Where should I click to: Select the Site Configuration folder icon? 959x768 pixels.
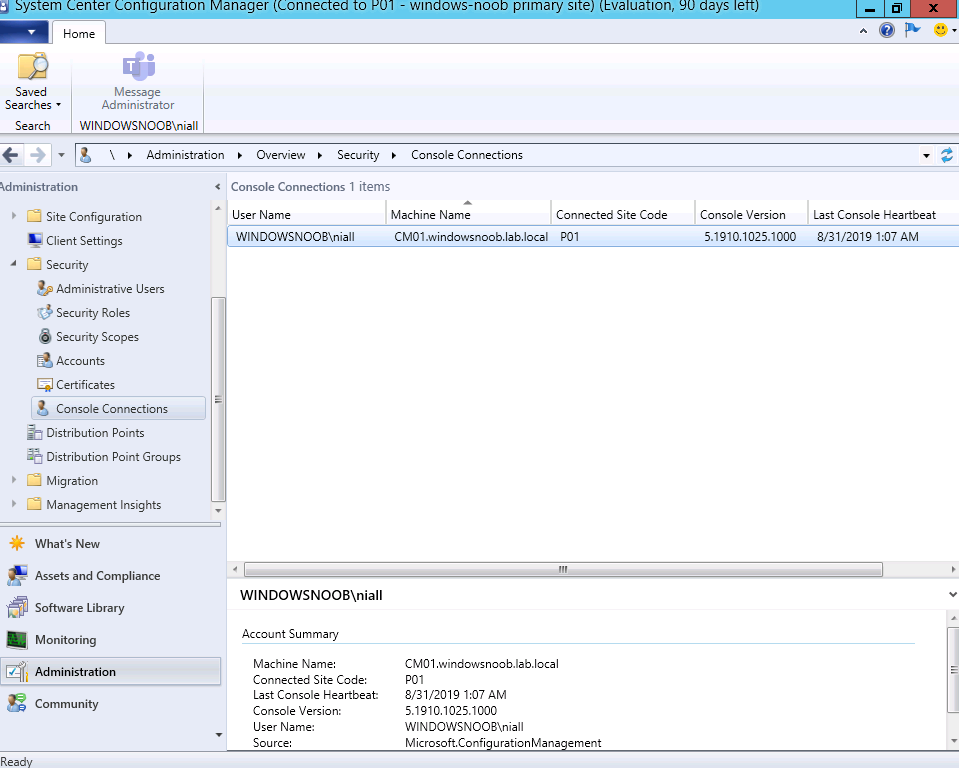pyautogui.click(x=34, y=216)
